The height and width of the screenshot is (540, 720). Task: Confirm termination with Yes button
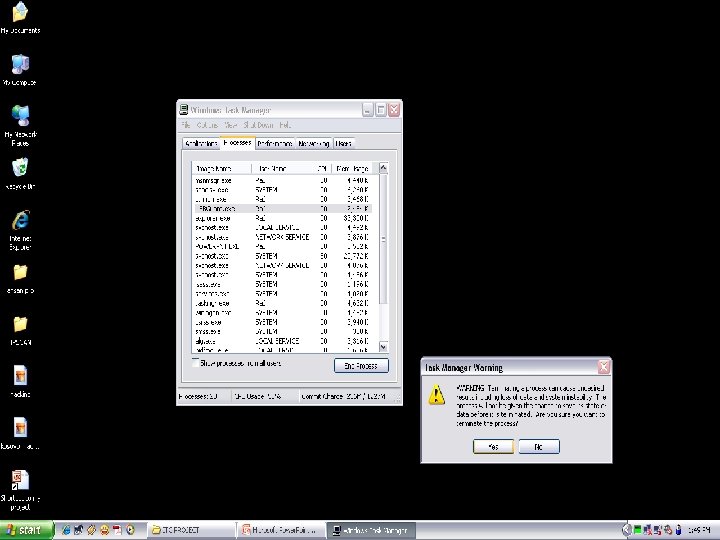(493, 446)
